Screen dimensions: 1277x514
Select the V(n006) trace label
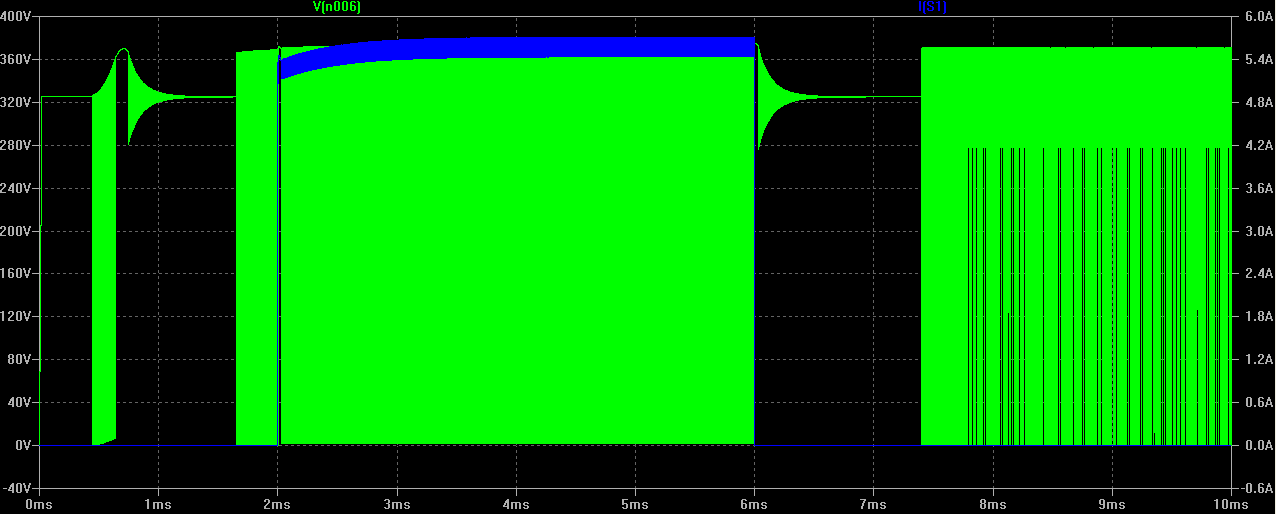point(336,7)
